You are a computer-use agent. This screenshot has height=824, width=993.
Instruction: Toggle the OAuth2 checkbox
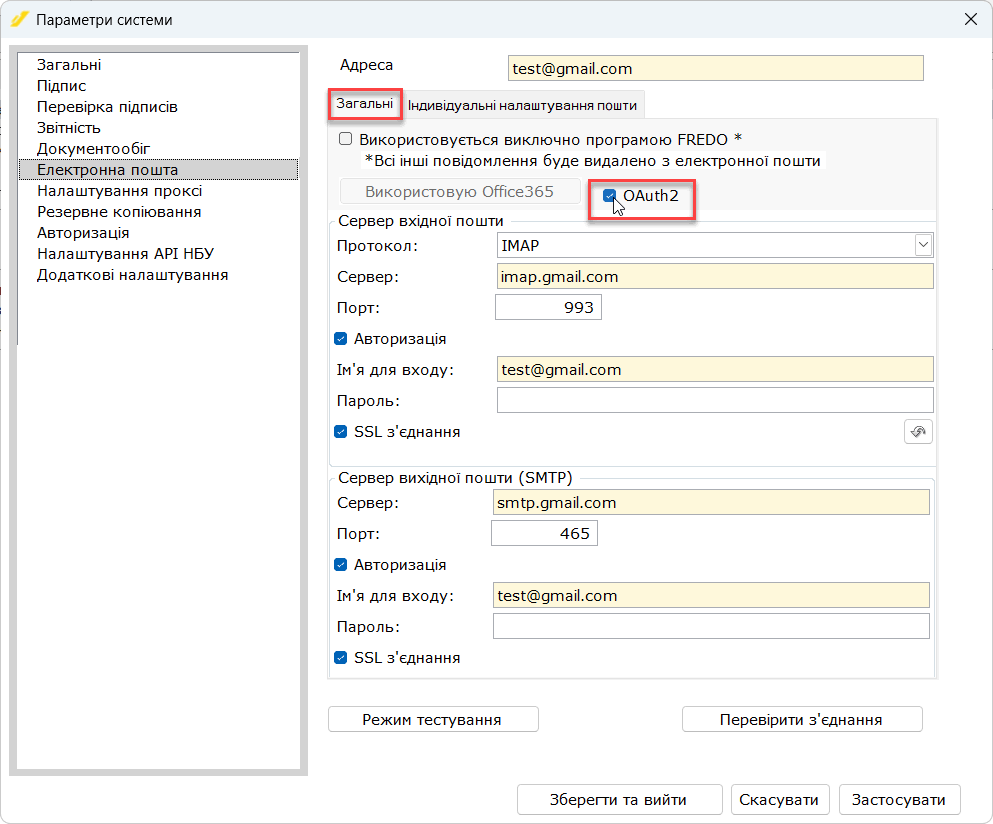click(609, 196)
